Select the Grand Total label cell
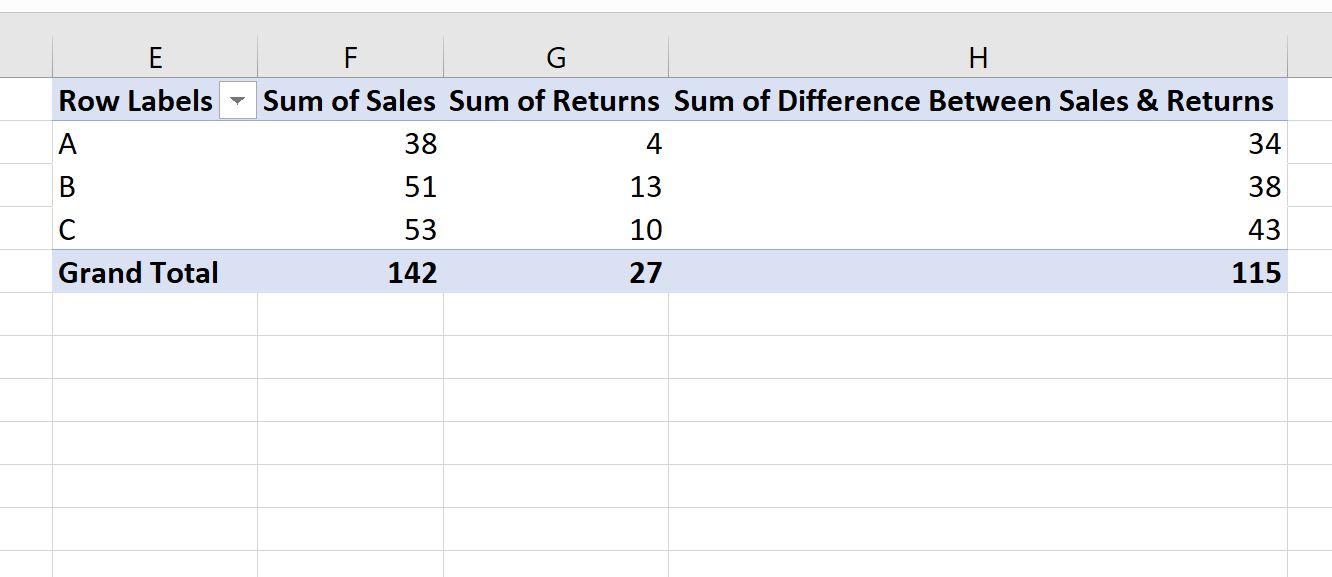The width and height of the screenshot is (1332, 577). coord(155,273)
